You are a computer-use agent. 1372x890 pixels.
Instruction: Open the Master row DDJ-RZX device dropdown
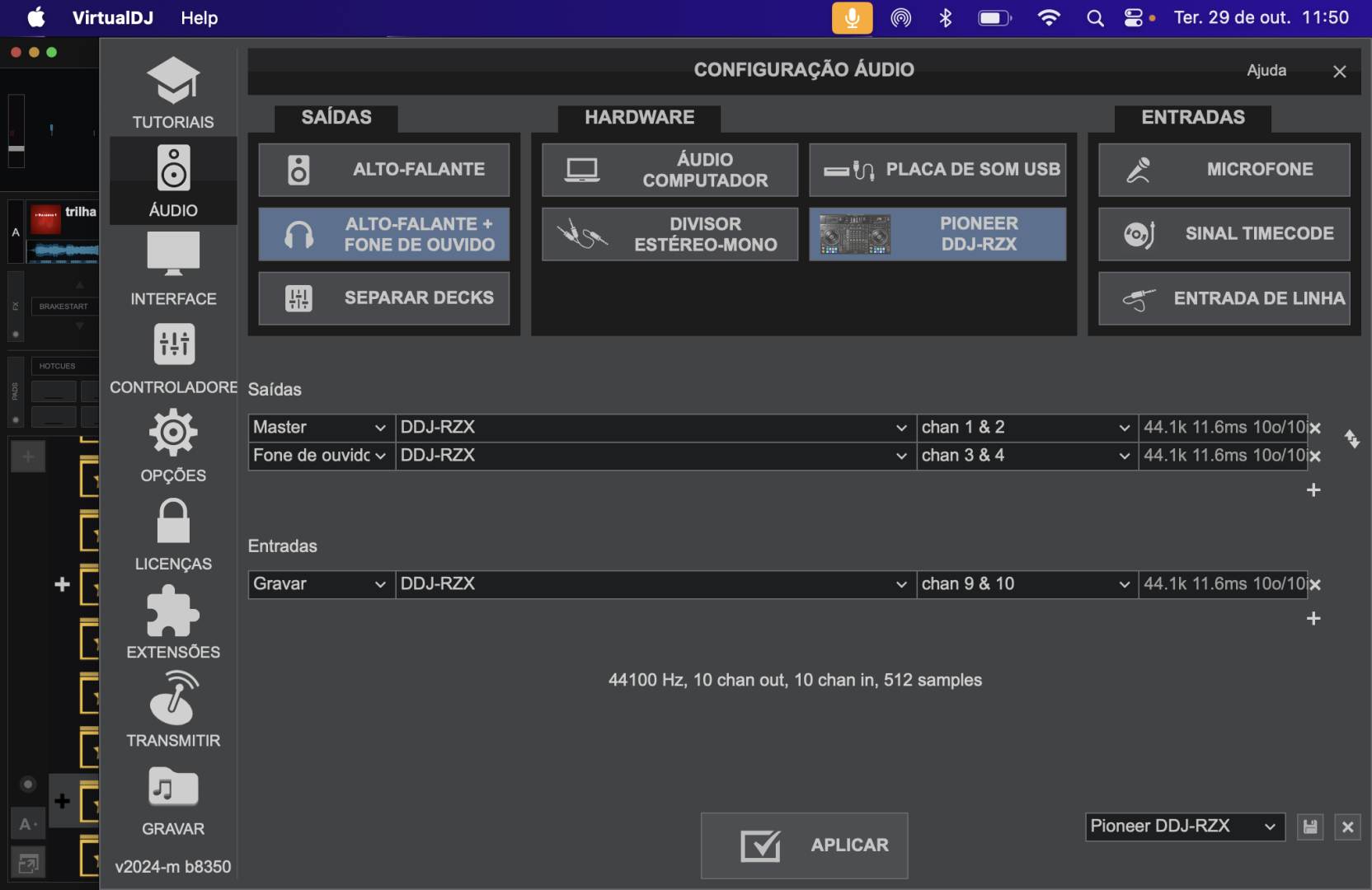[x=655, y=428]
